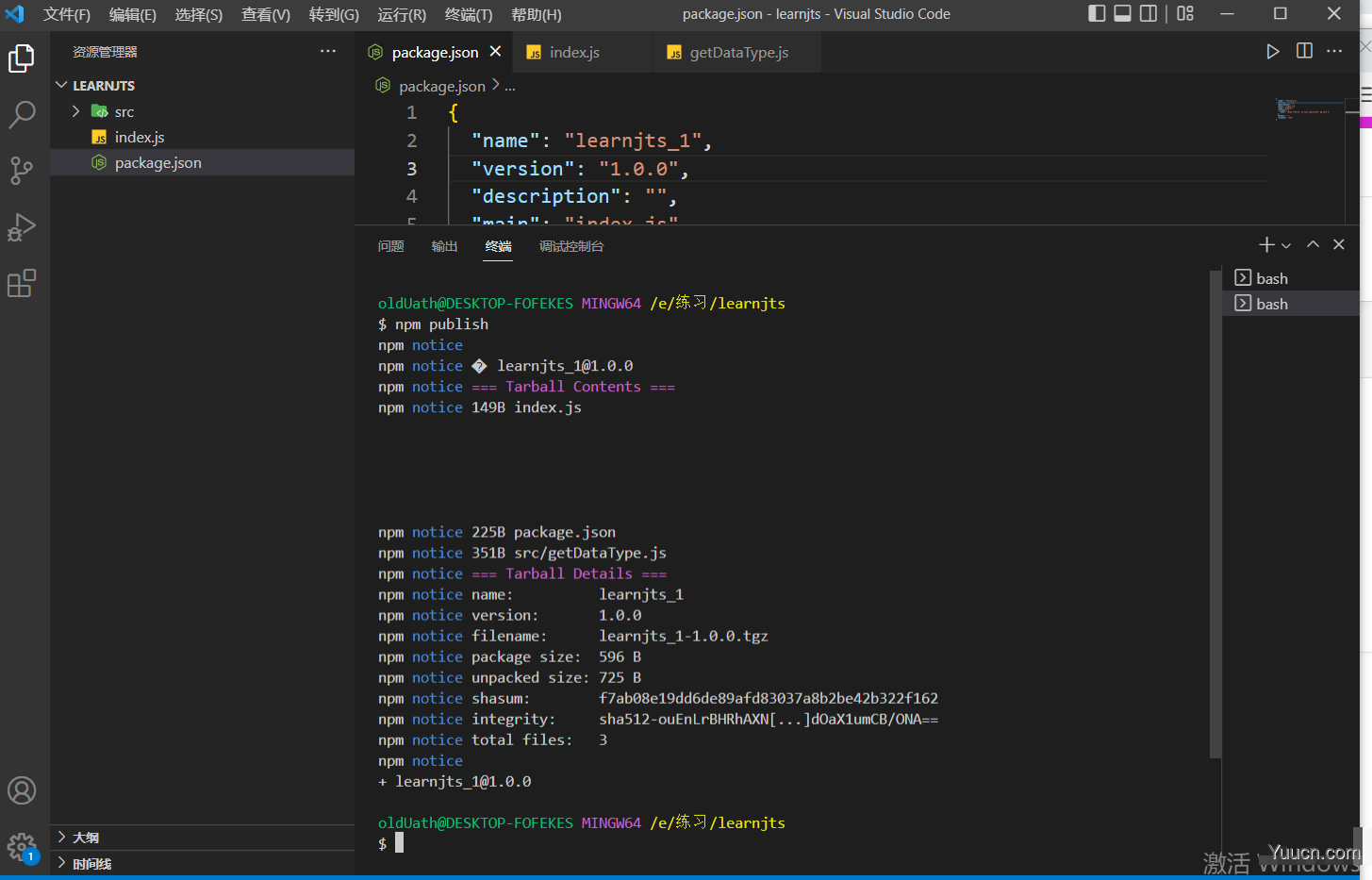Open the 帮助(H) menu
This screenshot has width=1372, height=880.
(x=536, y=14)
